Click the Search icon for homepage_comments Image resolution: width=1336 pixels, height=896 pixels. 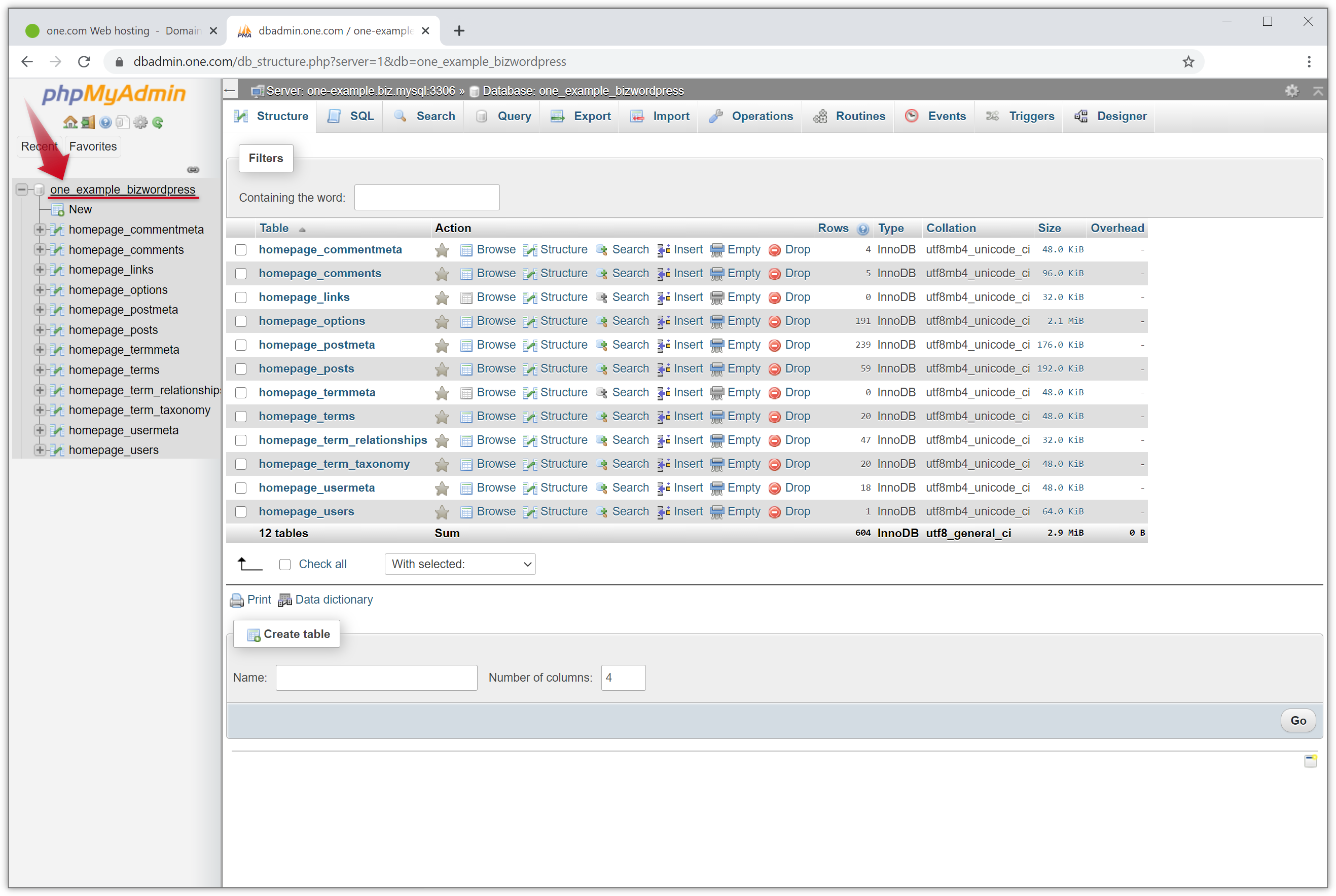(x=602, y=273)
